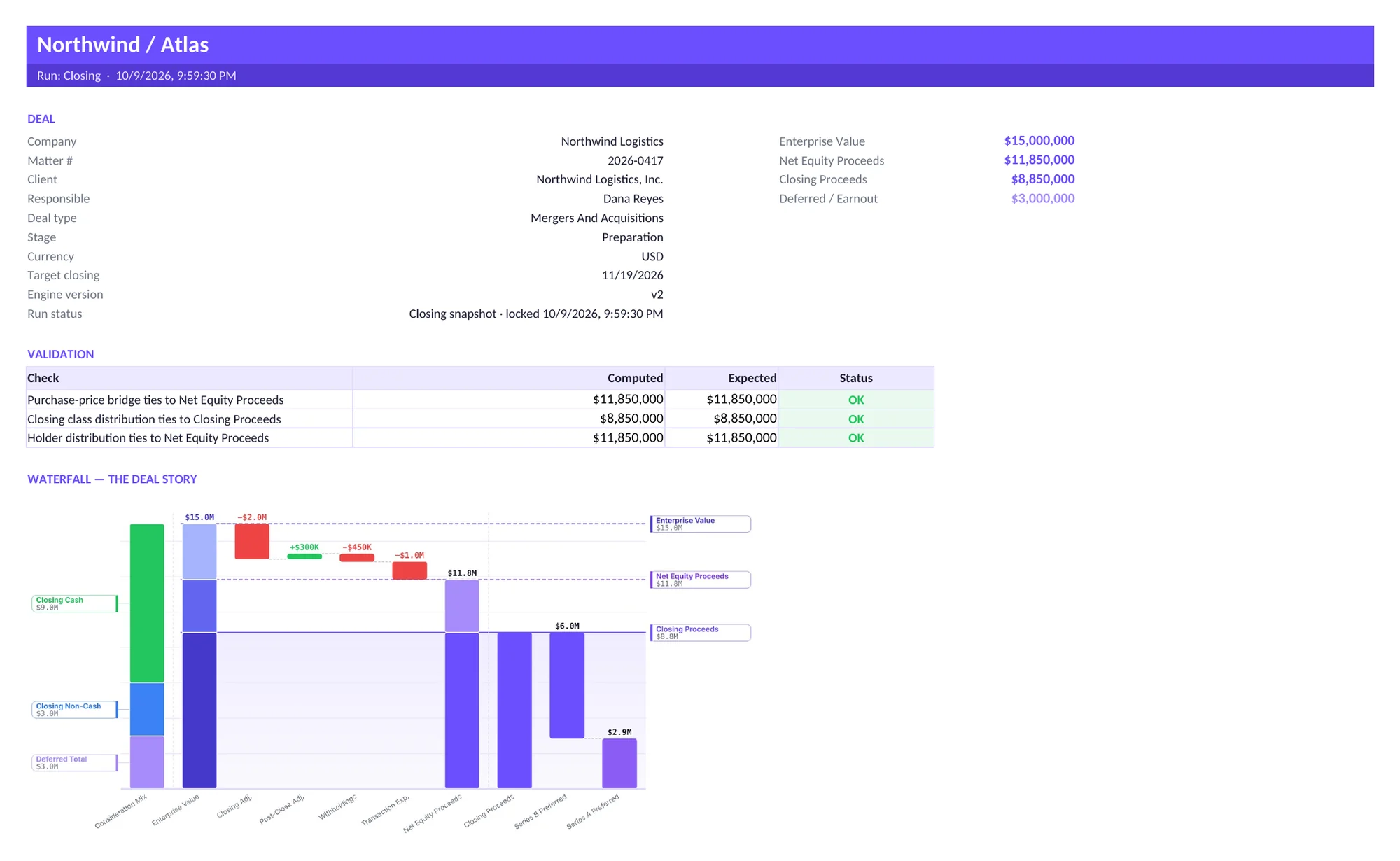Click engine version v2

click(x=657, y=295)
